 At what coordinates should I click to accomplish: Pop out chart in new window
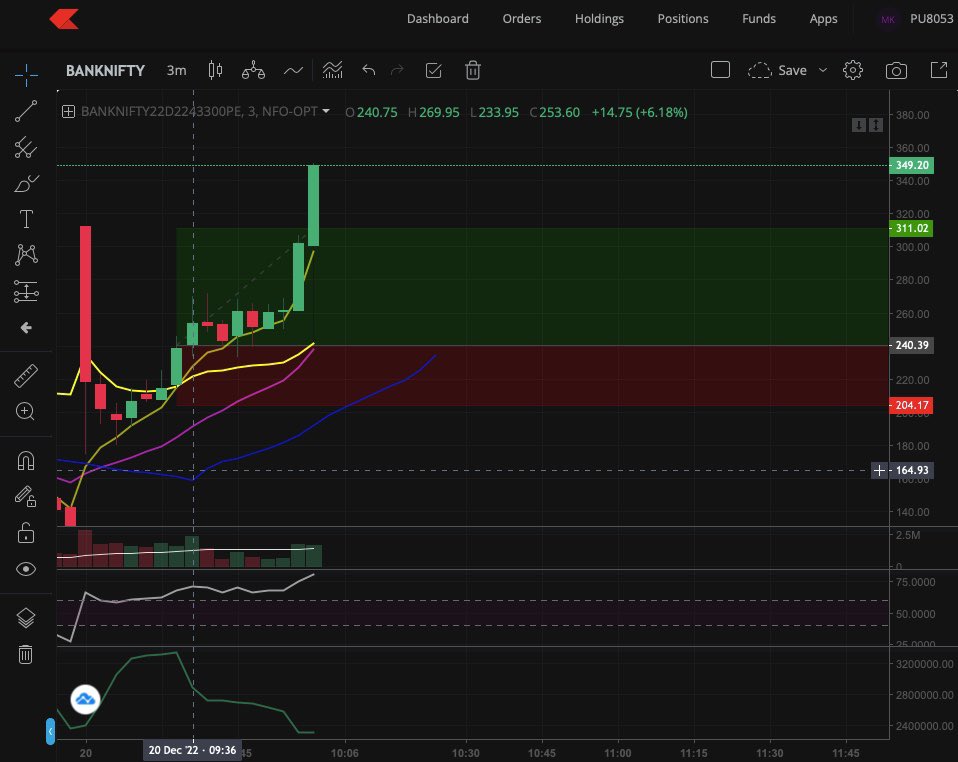point(938,70)
